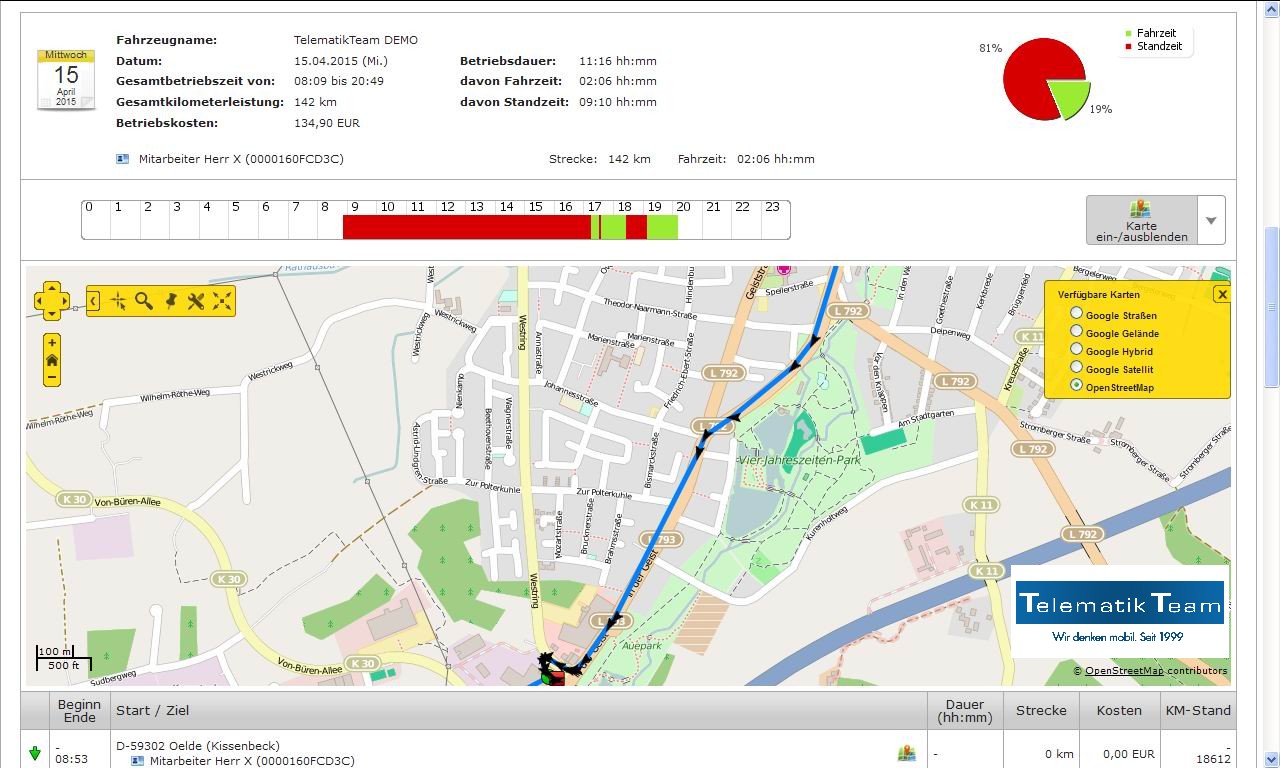Zoom in the map with plus

click(52, 342)
